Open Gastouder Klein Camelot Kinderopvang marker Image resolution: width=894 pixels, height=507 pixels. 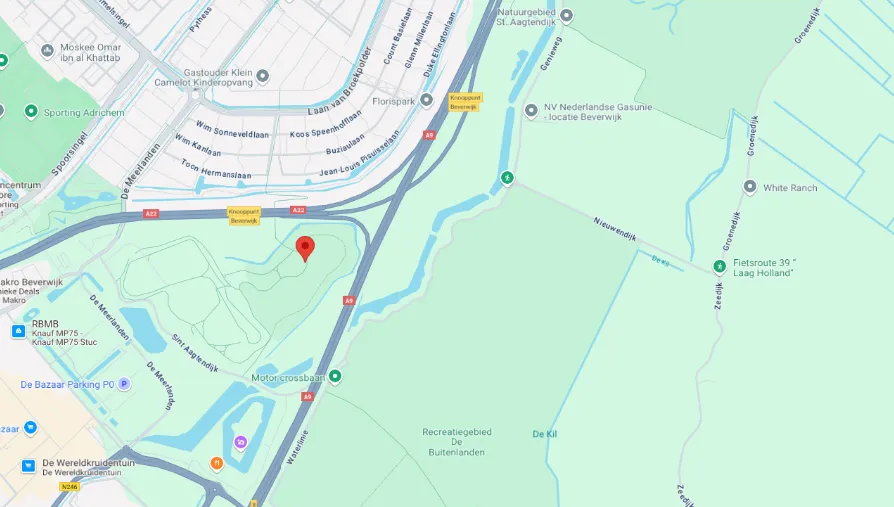(262, 76)
